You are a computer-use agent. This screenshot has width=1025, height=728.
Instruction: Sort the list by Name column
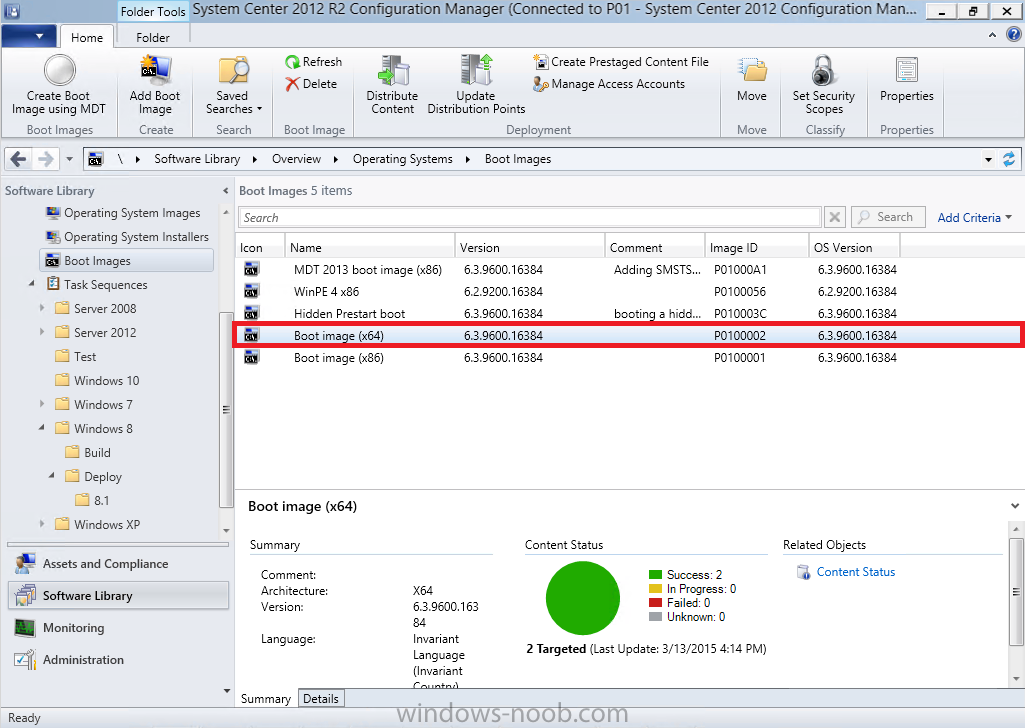pos(369,248)
